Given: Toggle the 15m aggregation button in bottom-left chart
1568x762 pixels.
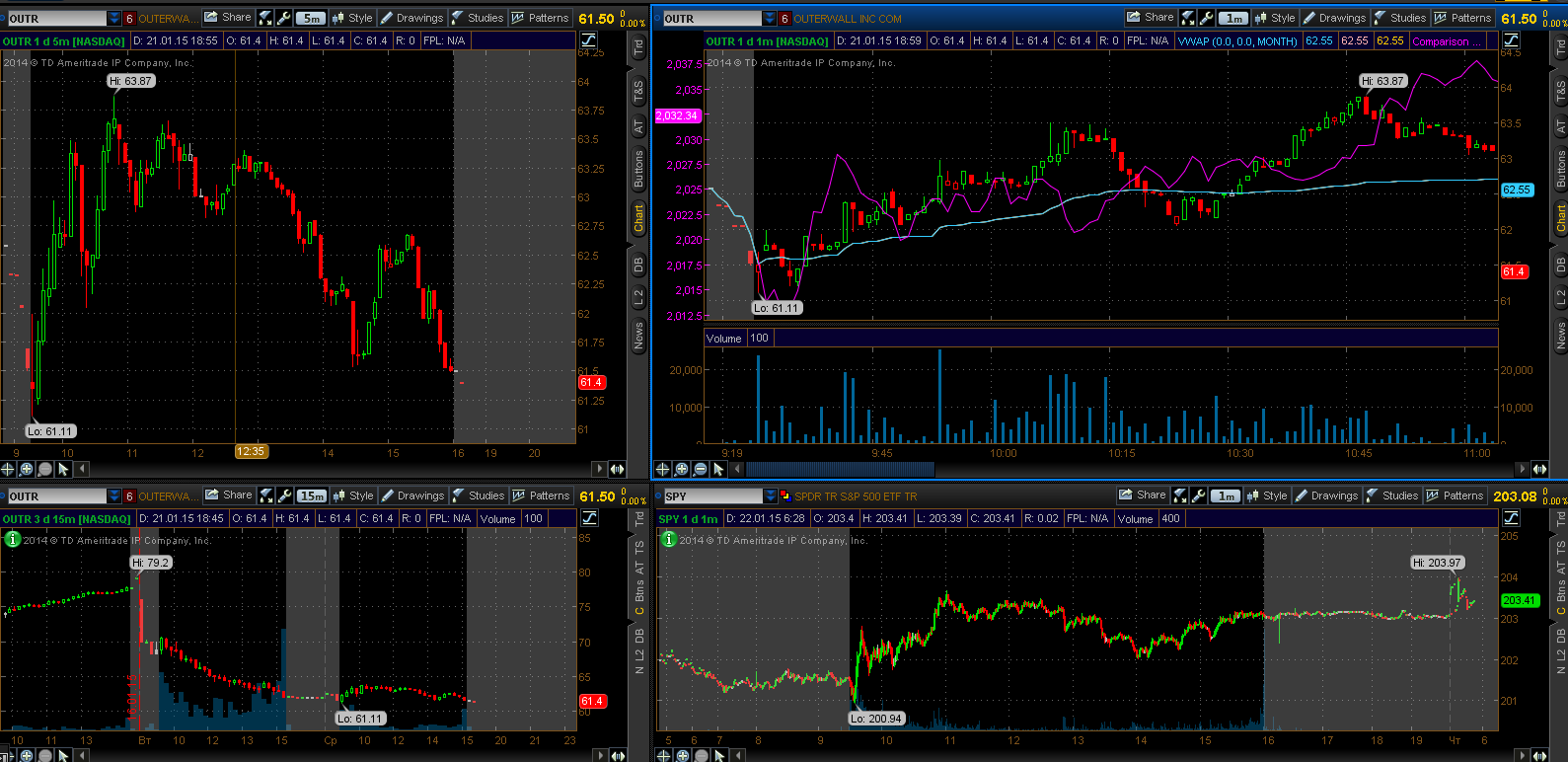Looking at the screenshot, I should tap(312, 495).
